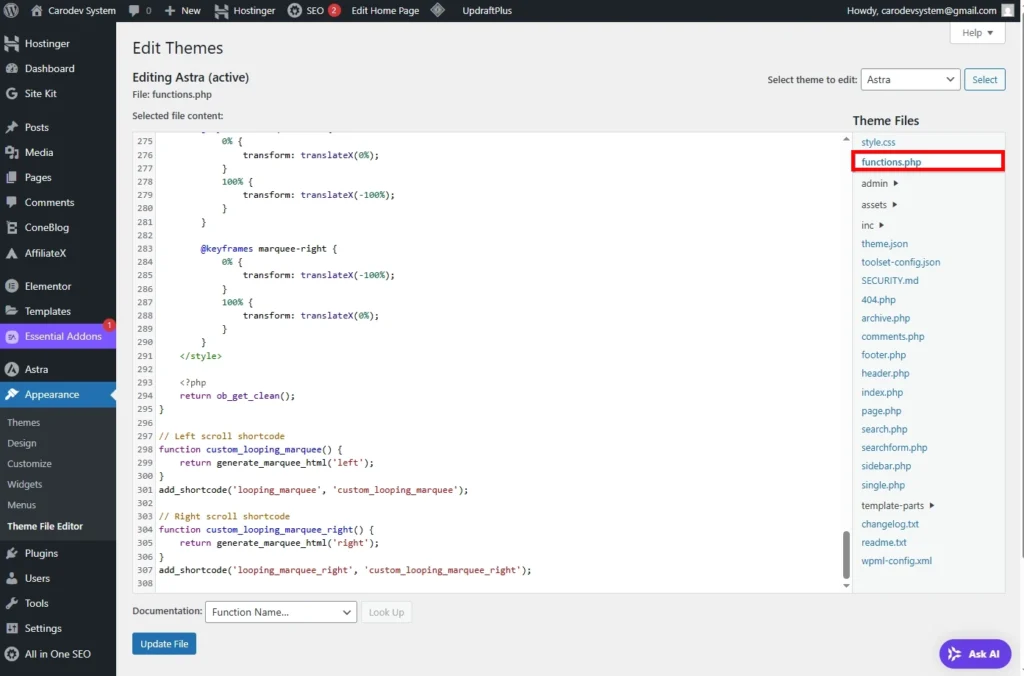The image size is (1024, 676).
Task: Open the Astra icon in the sidebar
Action: point(12,370)
